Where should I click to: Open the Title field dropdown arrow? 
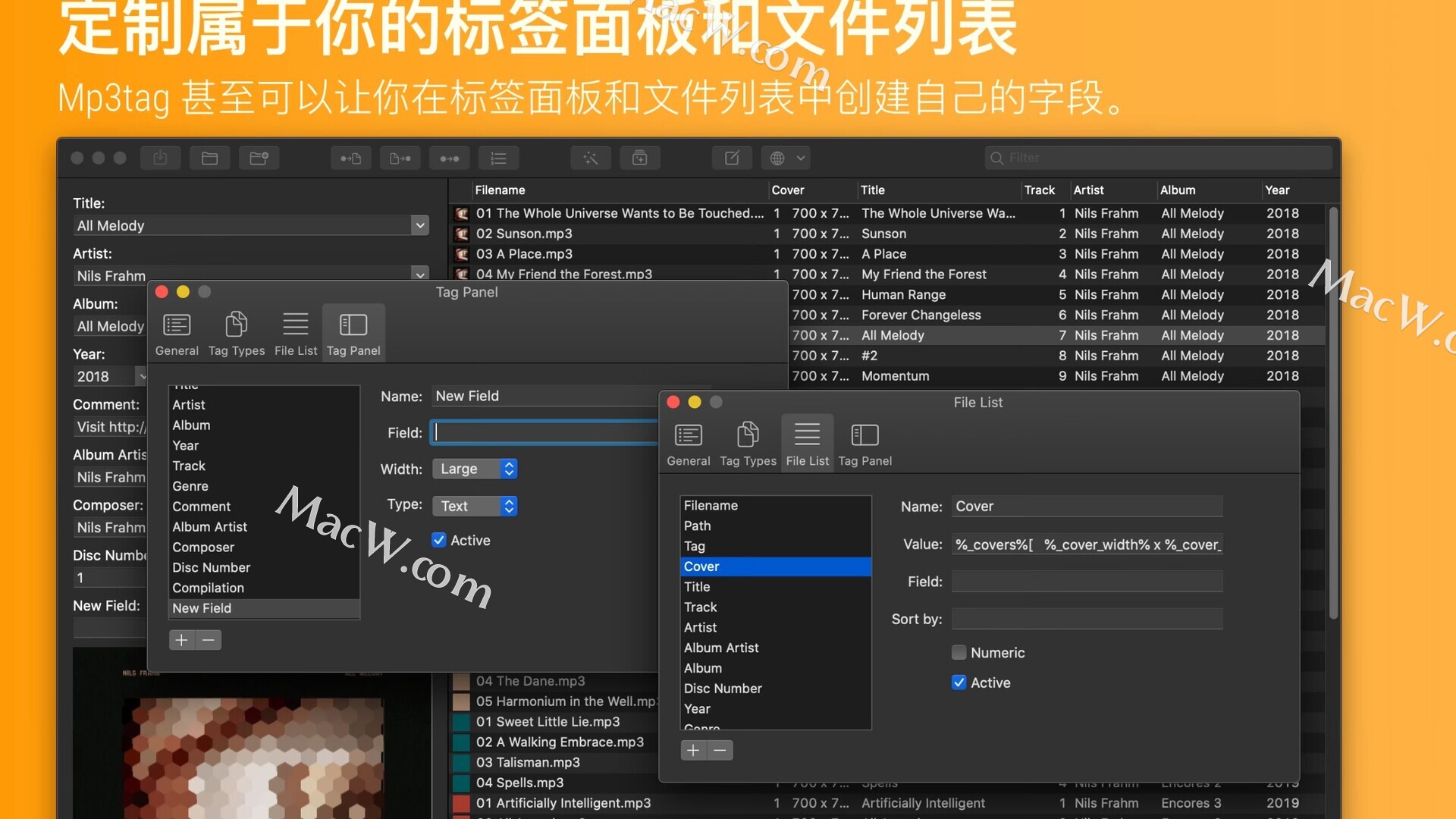tap(420, 225)
